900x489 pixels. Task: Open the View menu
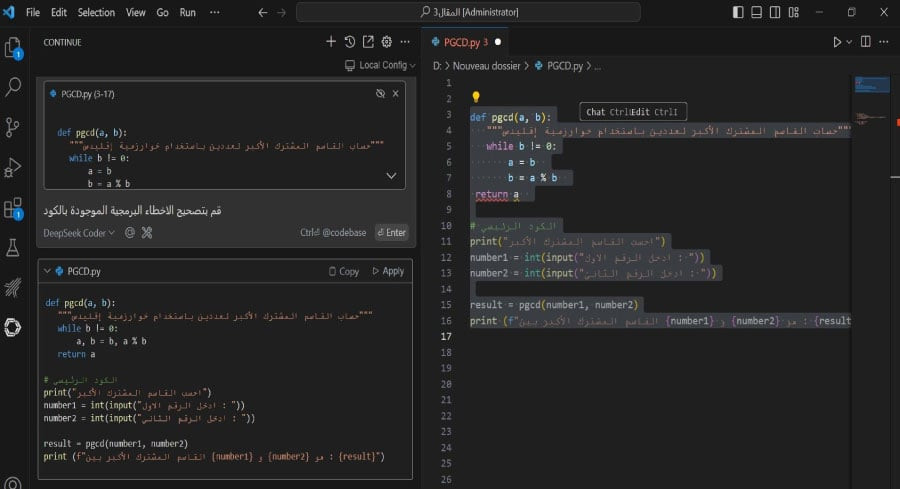click(135, 12)
